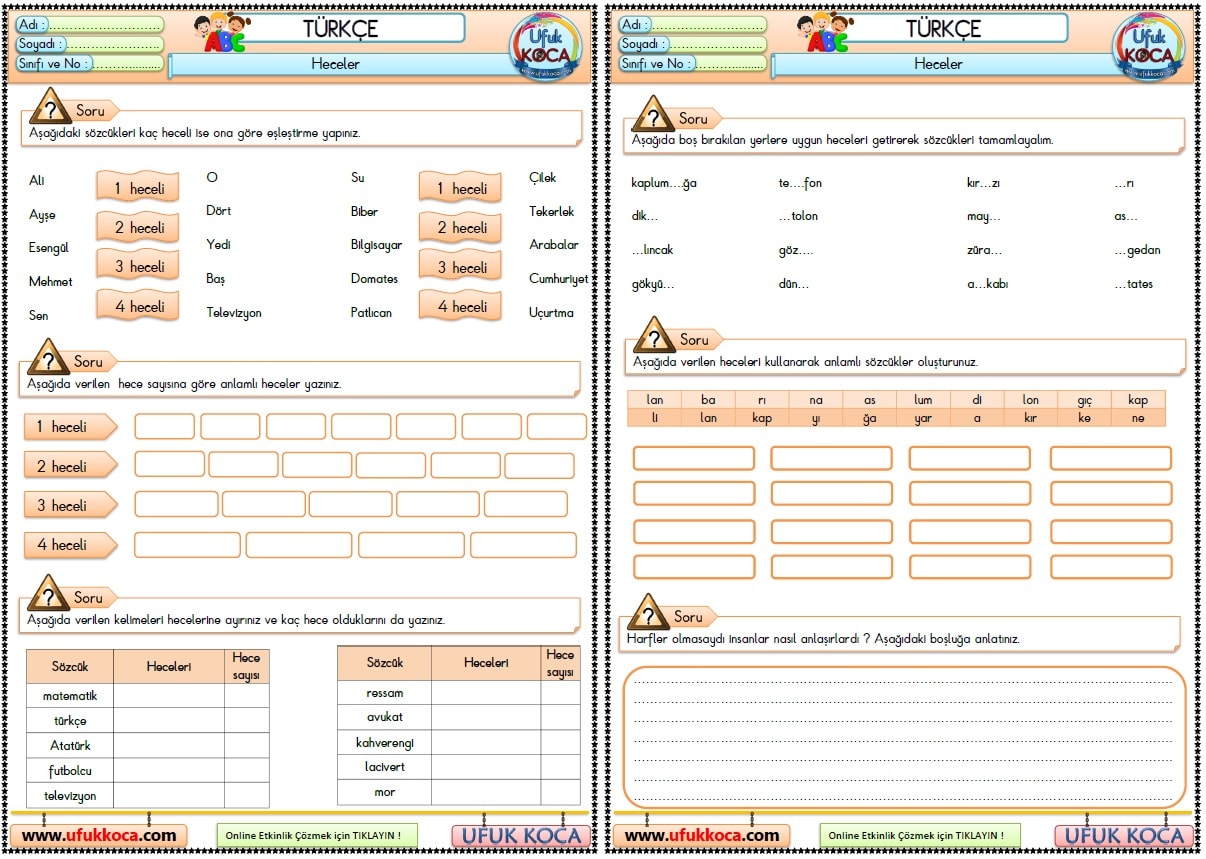
Task: Click the 'Heceleri' cell in the kahverengi row
Action: coord(486,743)
